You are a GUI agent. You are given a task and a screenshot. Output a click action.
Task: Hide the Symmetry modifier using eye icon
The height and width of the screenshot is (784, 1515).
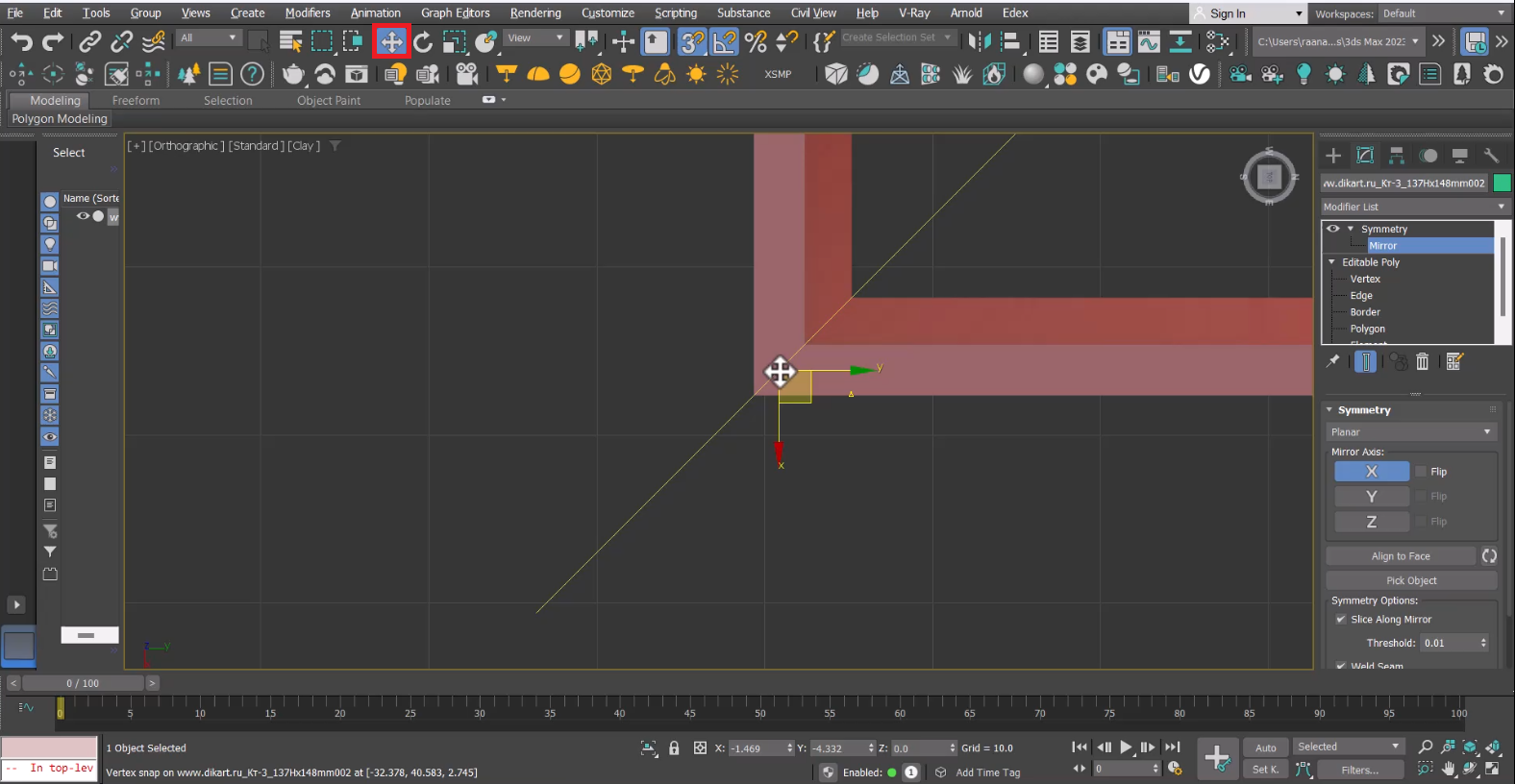click(1332, 229)
